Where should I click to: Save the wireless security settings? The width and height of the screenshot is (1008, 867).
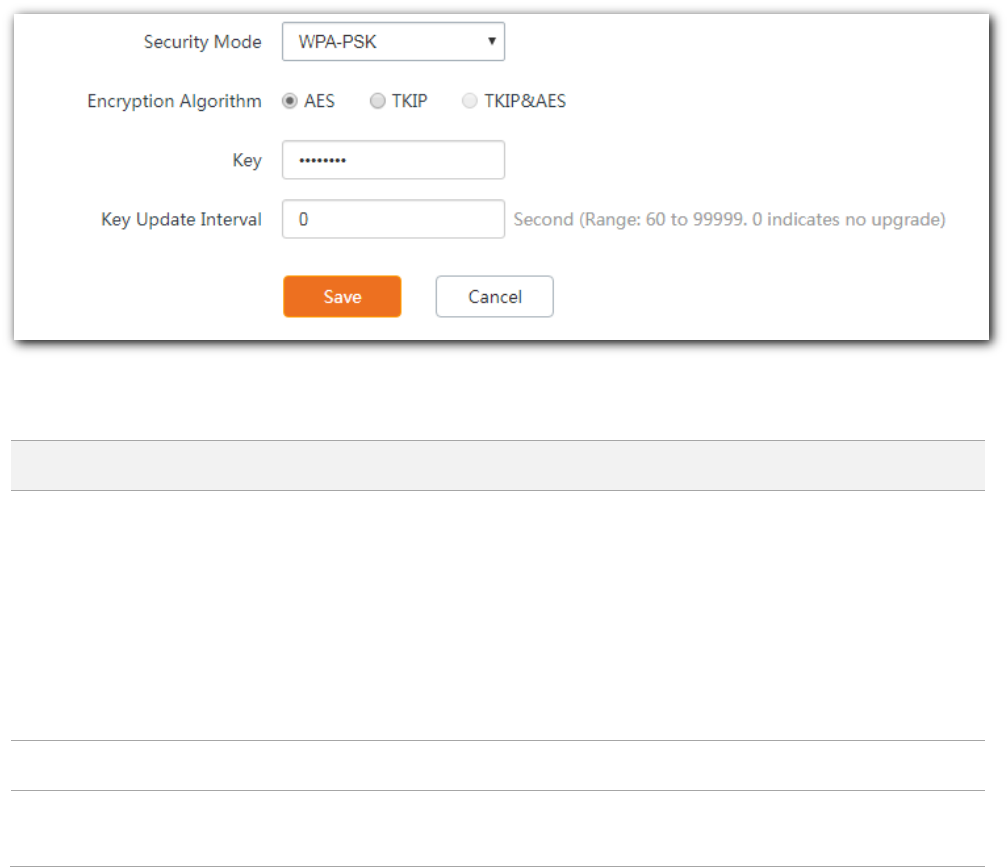(342, 296)
